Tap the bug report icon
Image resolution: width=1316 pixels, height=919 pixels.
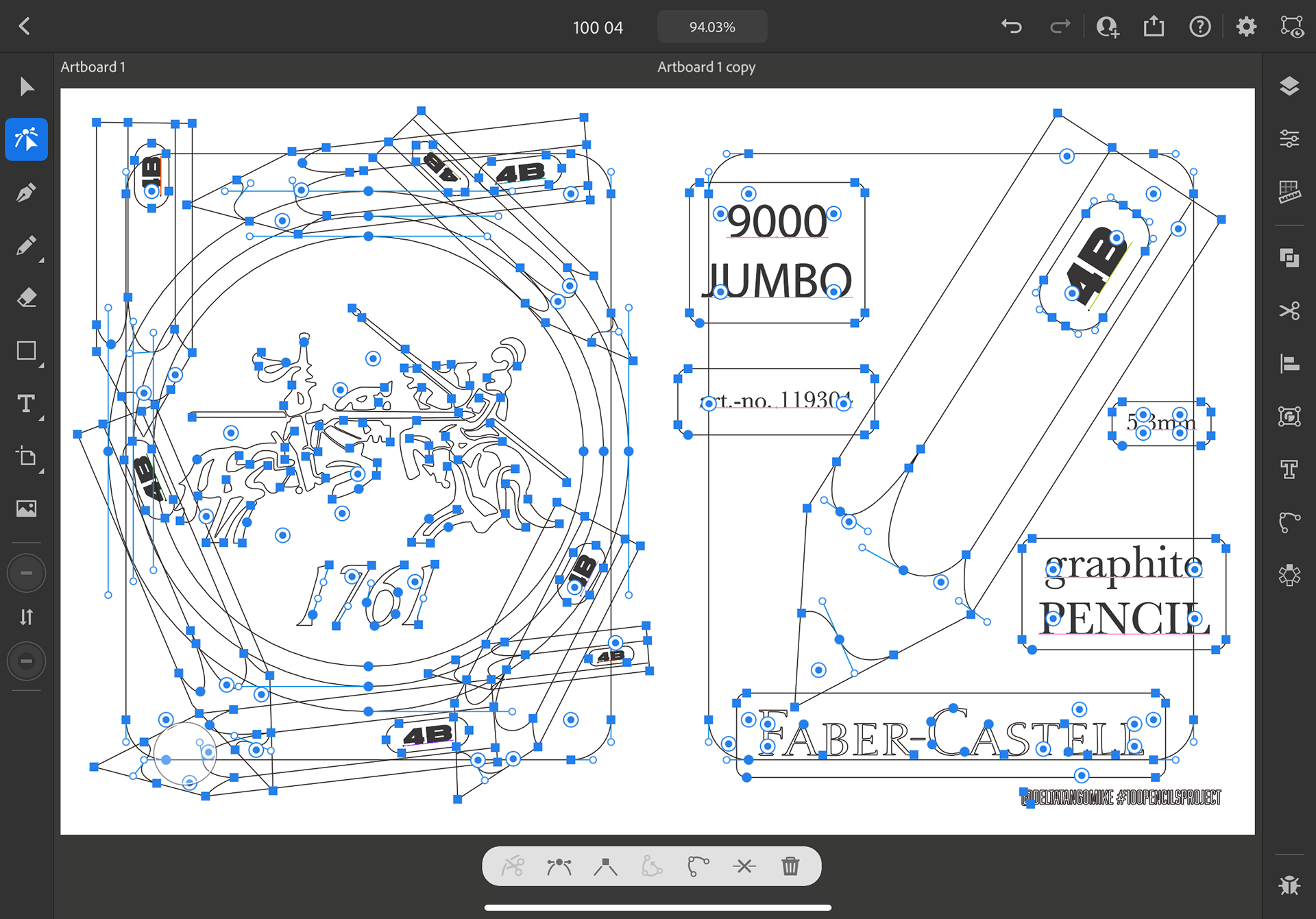tap(1289, 885)
